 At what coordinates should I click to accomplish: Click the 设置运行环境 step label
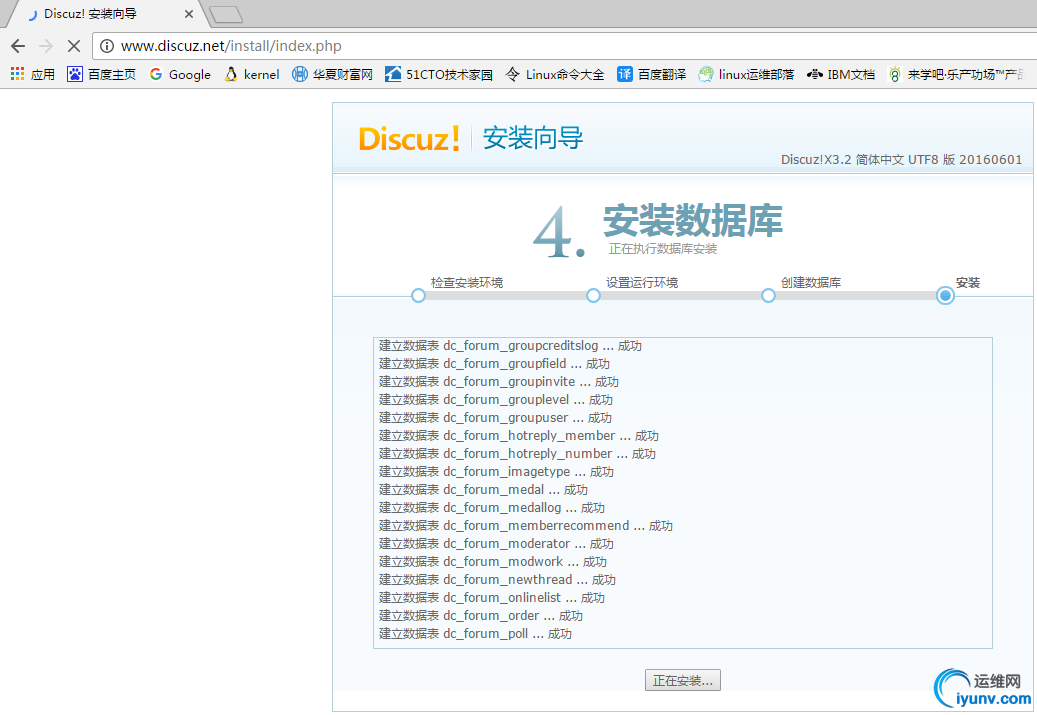point(642,282)
